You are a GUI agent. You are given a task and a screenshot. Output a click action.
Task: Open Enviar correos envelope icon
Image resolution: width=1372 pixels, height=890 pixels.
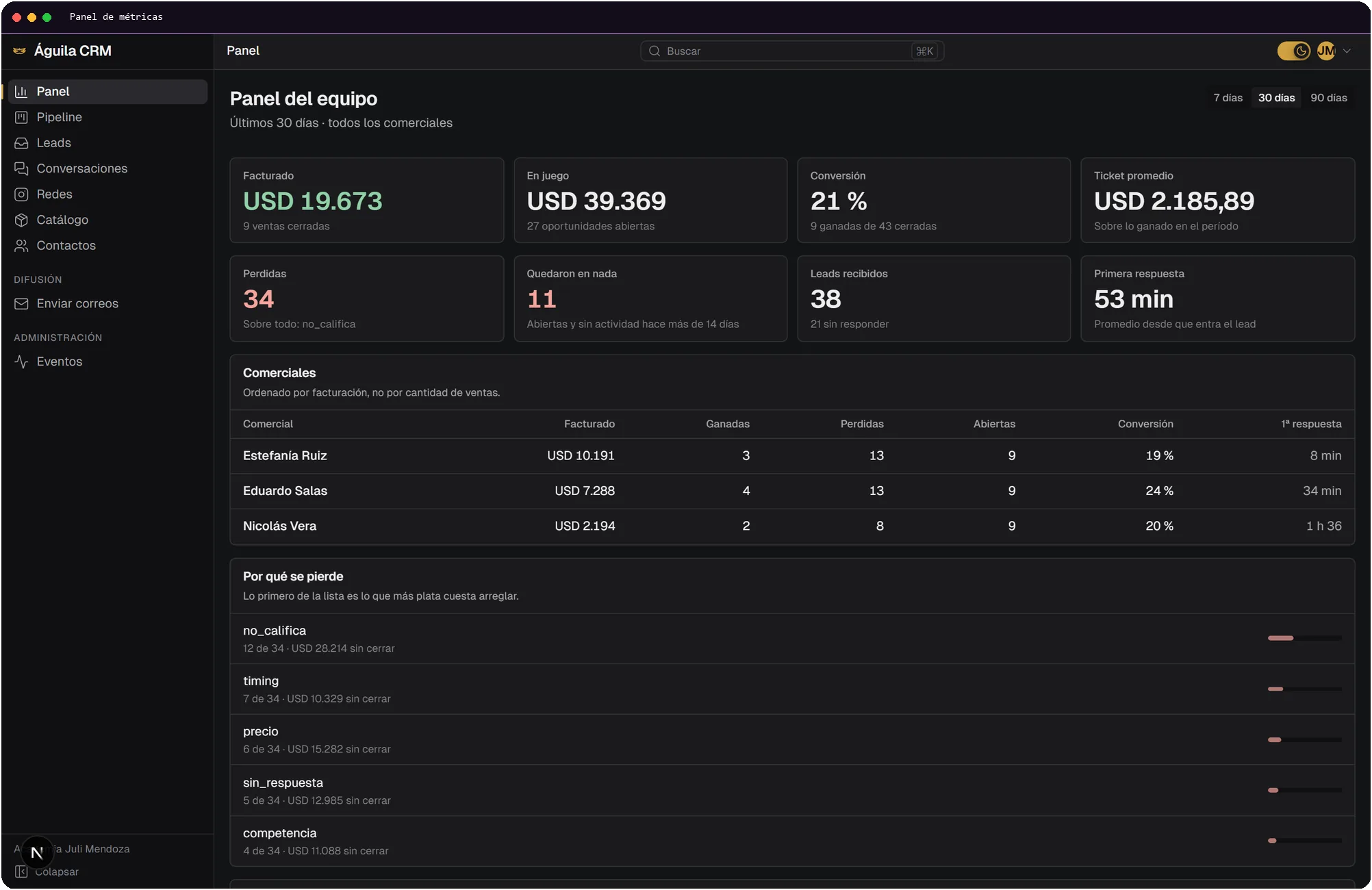[x=21, y=303]
